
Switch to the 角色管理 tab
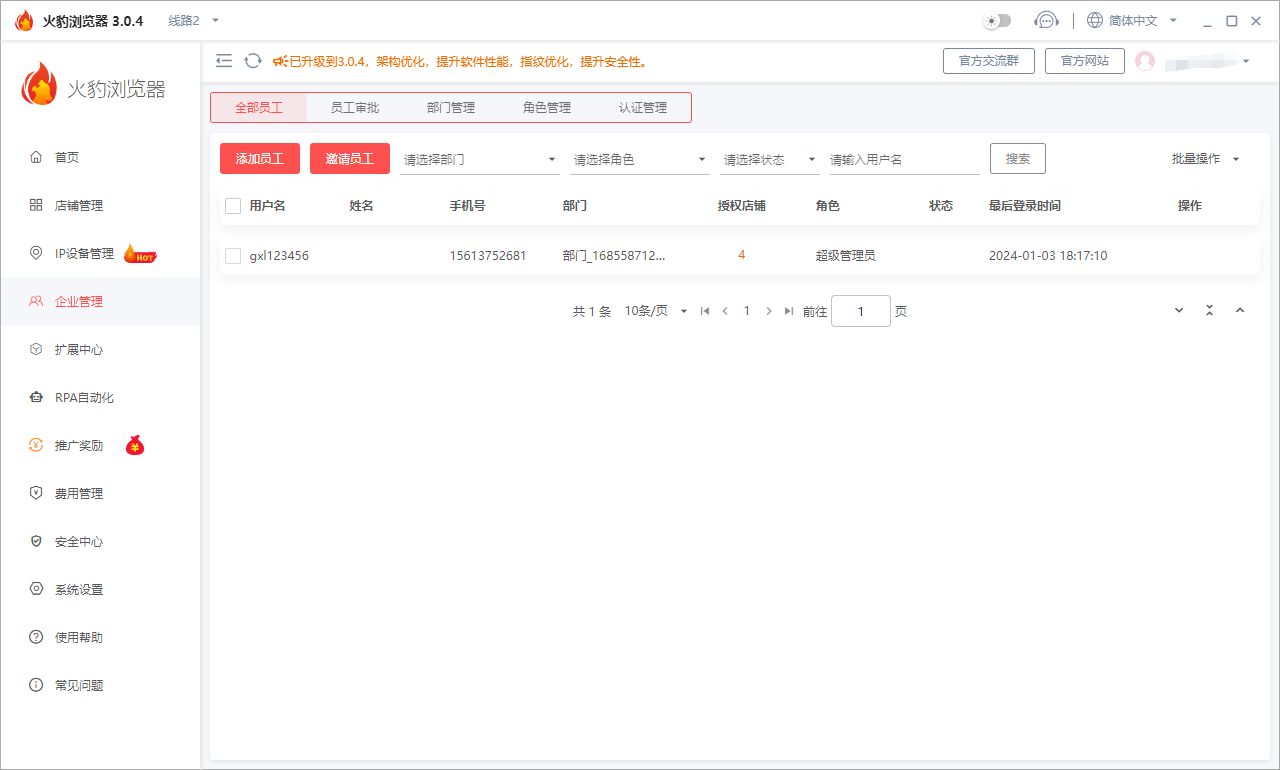546,107
